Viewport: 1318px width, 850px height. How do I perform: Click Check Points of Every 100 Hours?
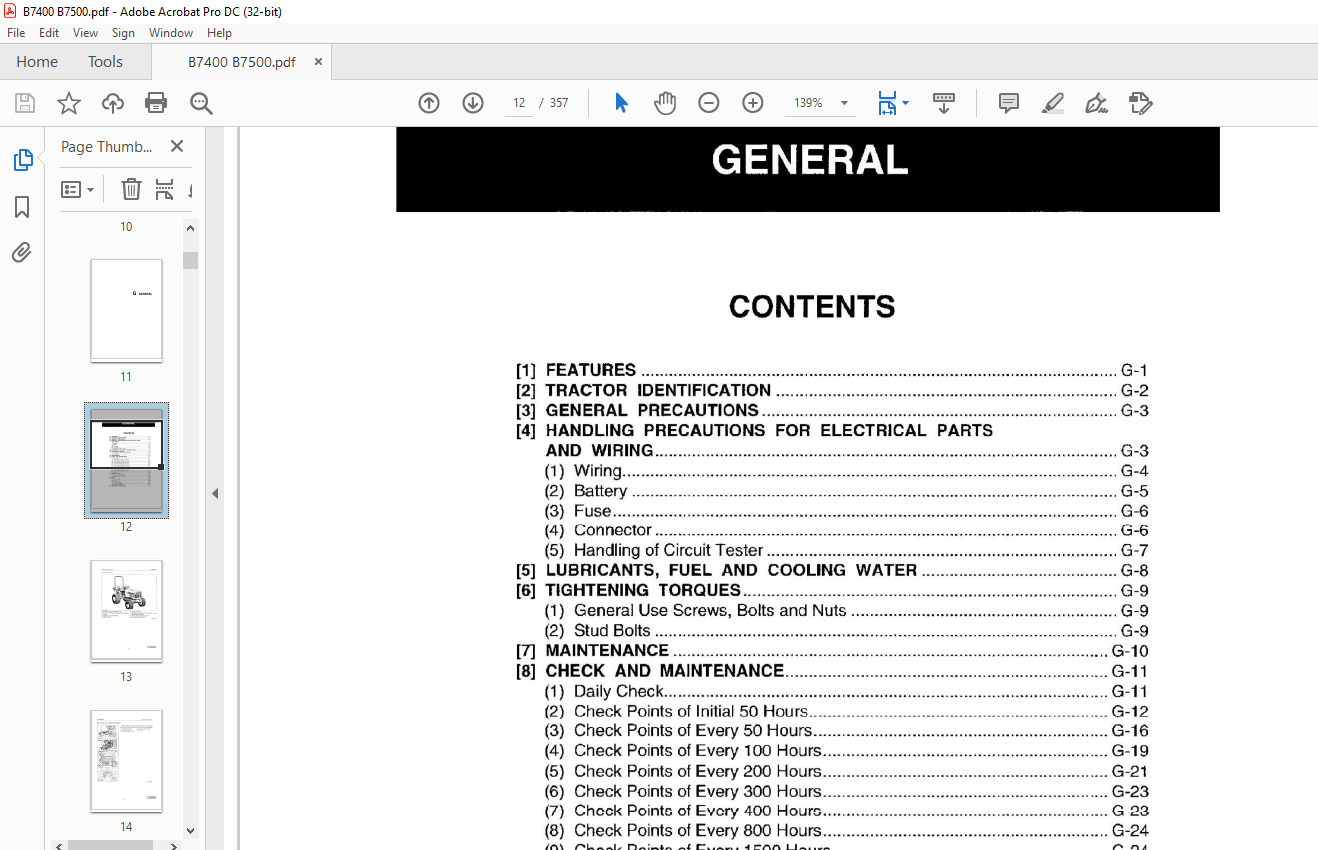pos(846,751)
